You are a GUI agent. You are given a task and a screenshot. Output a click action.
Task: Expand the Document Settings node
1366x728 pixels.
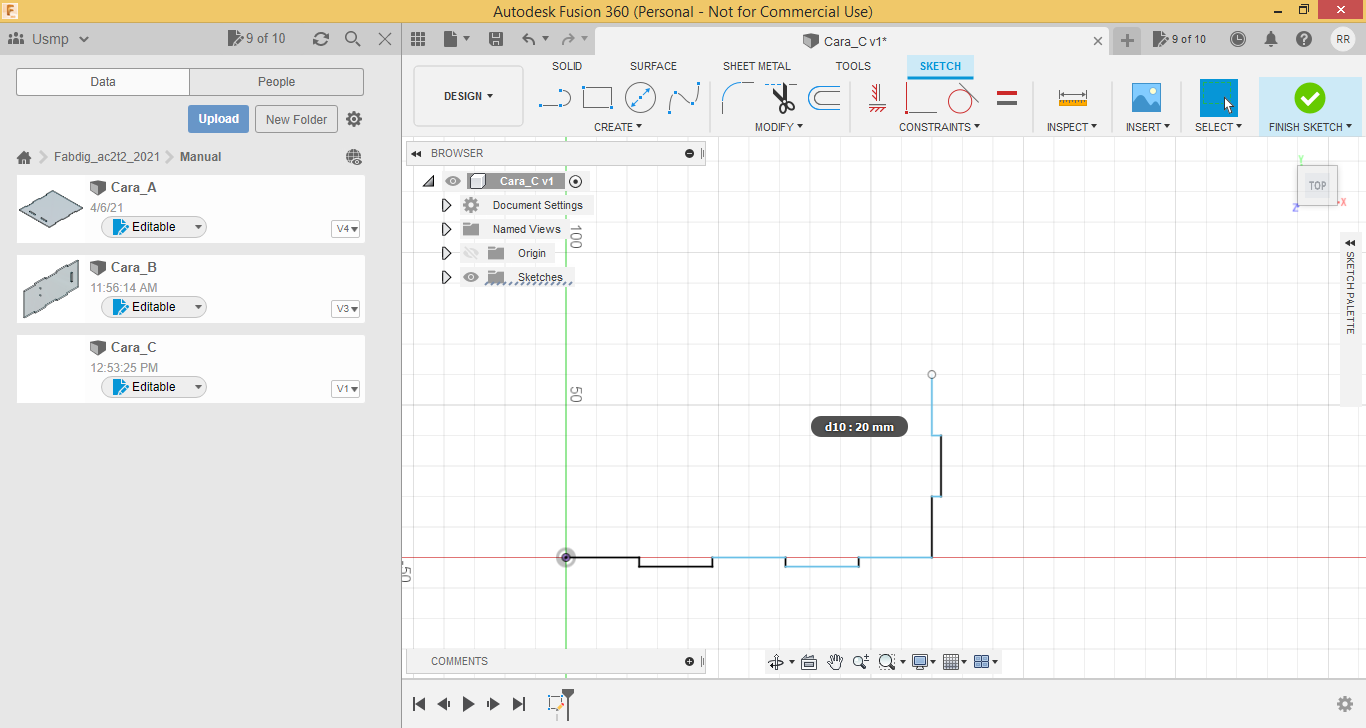click(447, 205)
